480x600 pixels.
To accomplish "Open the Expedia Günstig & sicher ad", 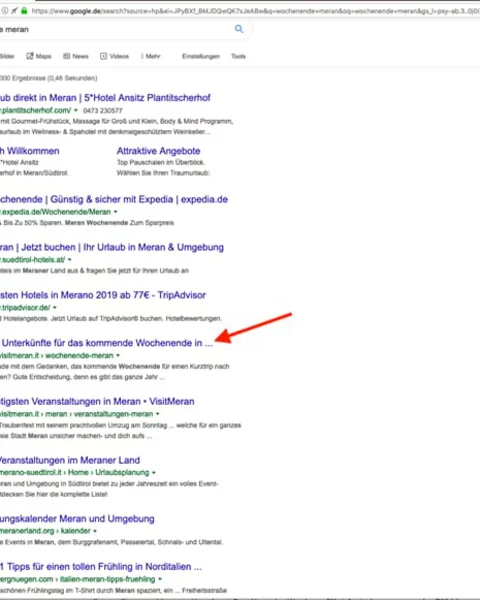I will [114, 199].
